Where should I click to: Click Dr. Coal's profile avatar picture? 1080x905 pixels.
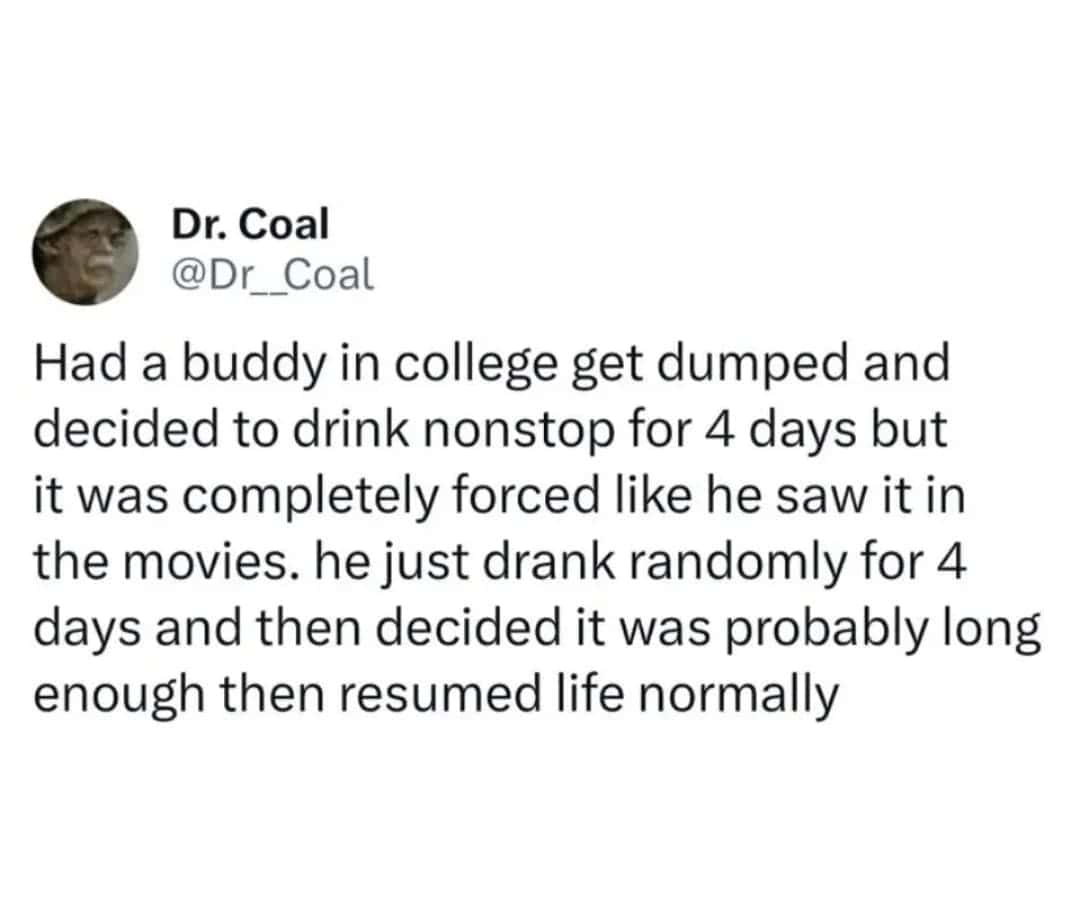(84, 250)
